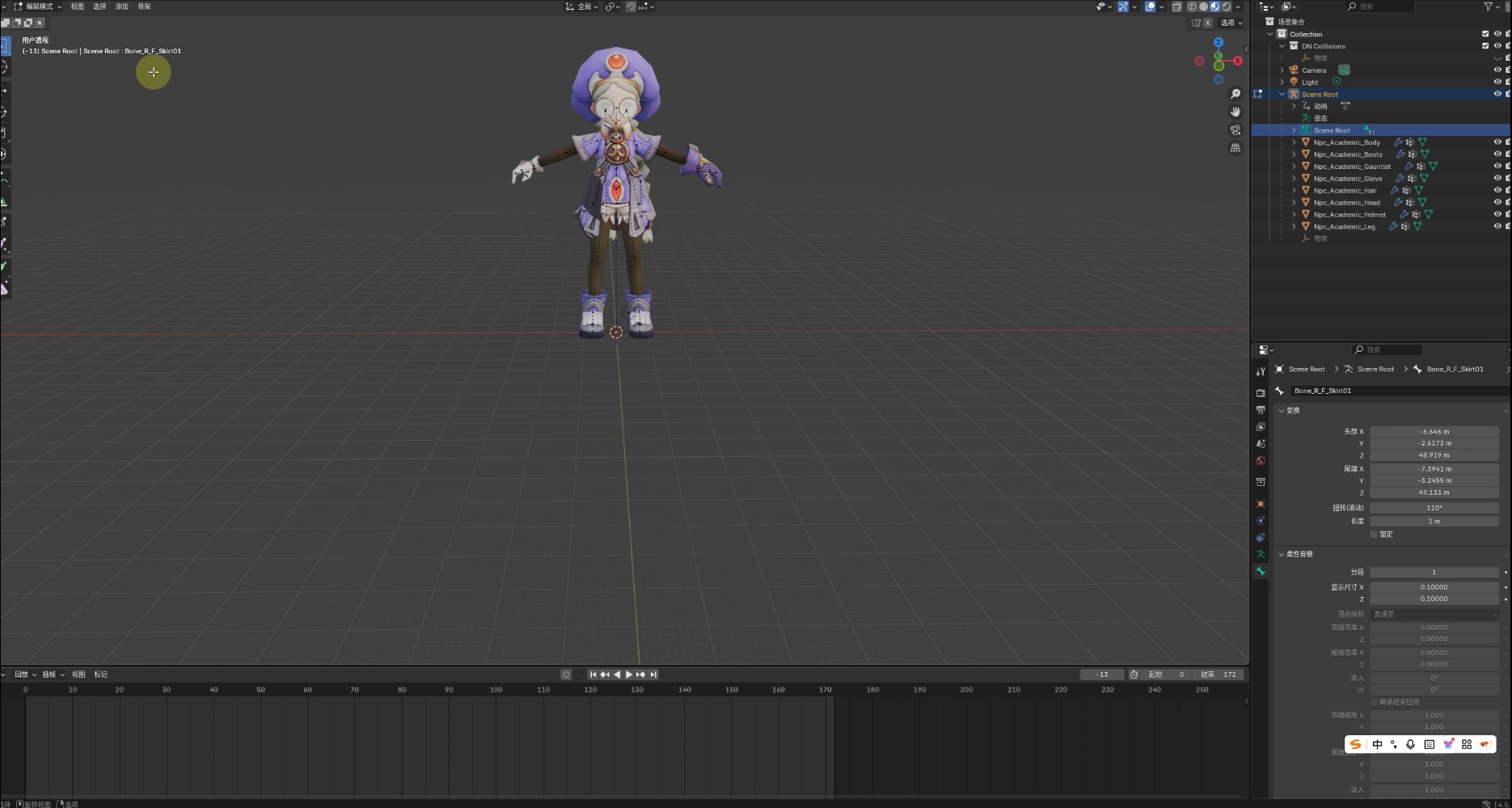
Task: Switch to rendered viewport shading
Action: click(x=1226, y=6)
